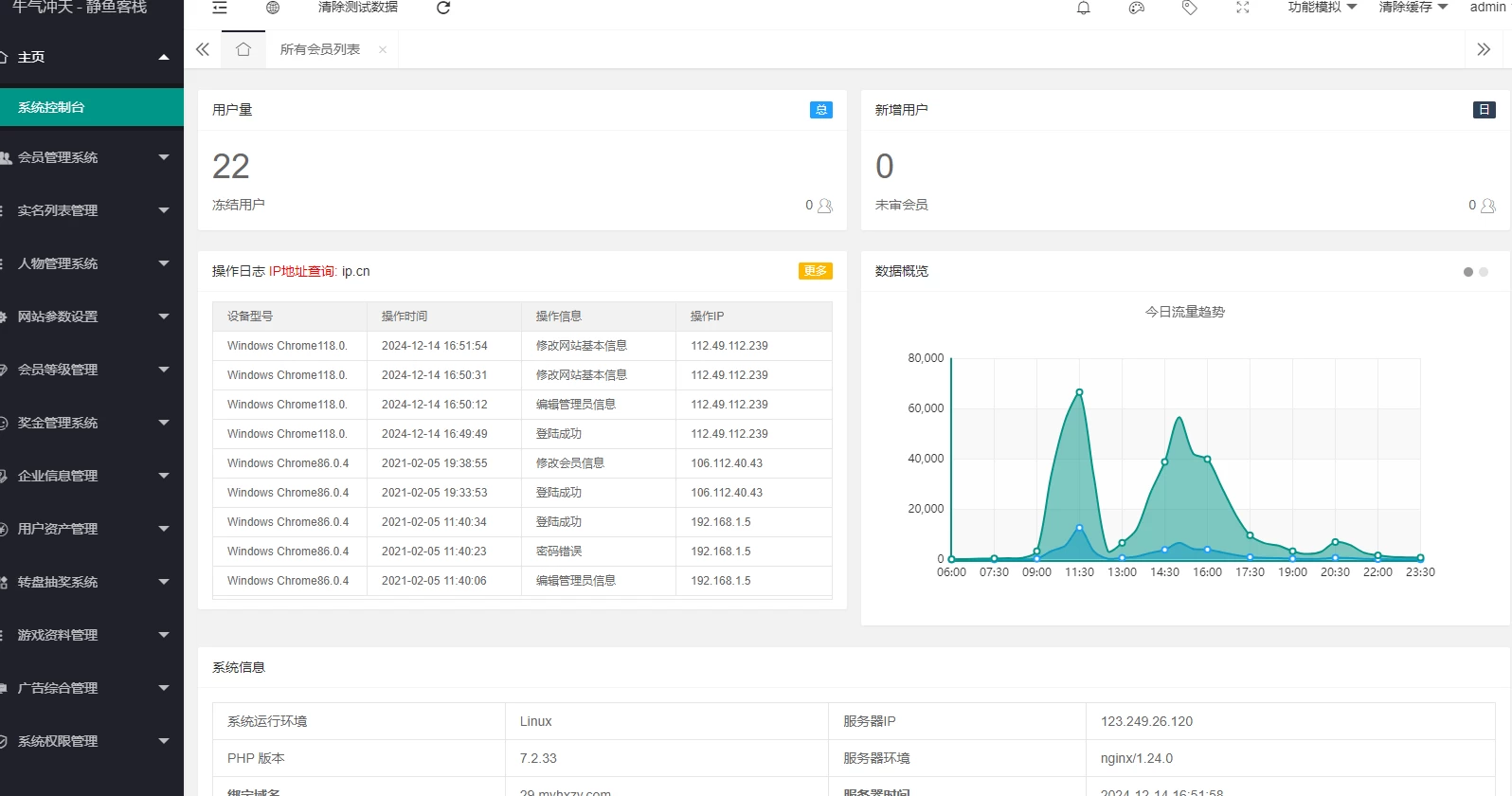Open the notification bell
This screenshot has height=796, width=1512.
pyautogui.click(x=1084, y=8)
